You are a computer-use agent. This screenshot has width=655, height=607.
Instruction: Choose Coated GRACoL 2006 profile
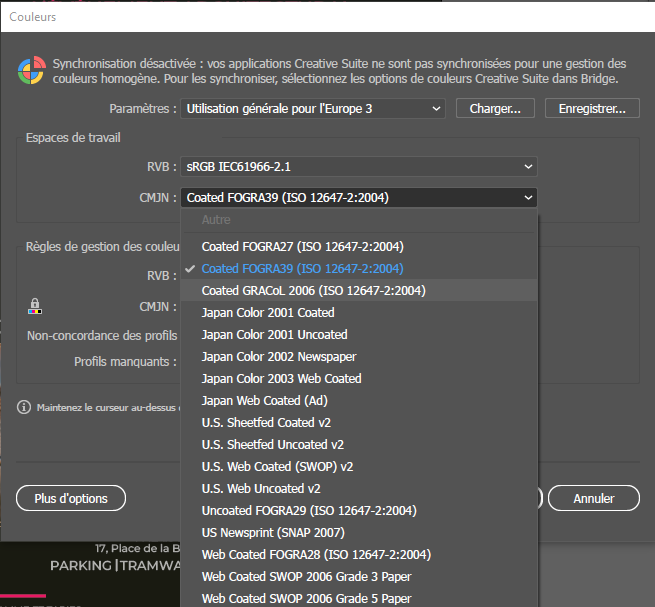[x=313, y=290]
